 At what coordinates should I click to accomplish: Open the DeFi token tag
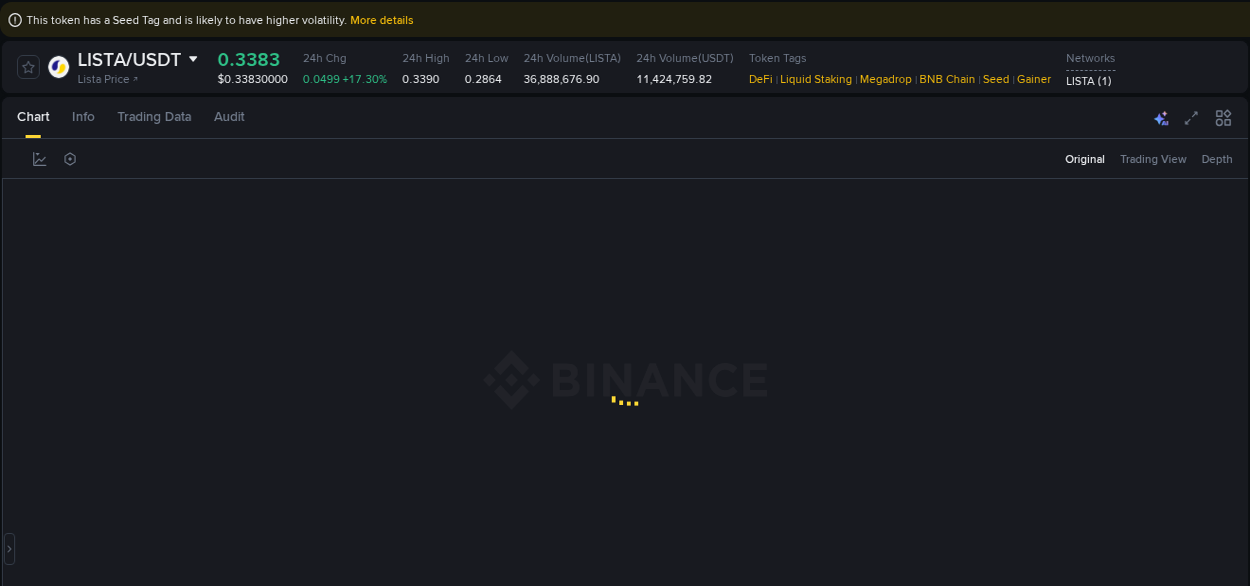click(759, 79)
